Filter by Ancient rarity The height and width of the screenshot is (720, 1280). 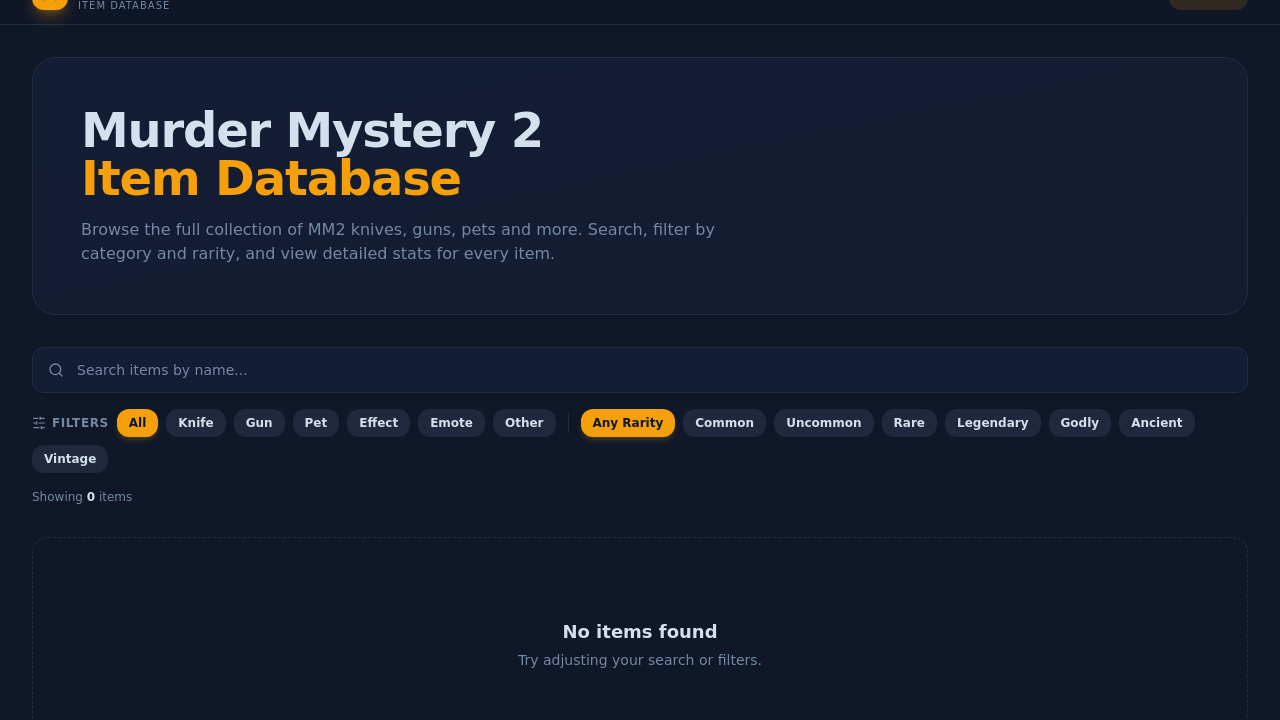pos(1157,423)
